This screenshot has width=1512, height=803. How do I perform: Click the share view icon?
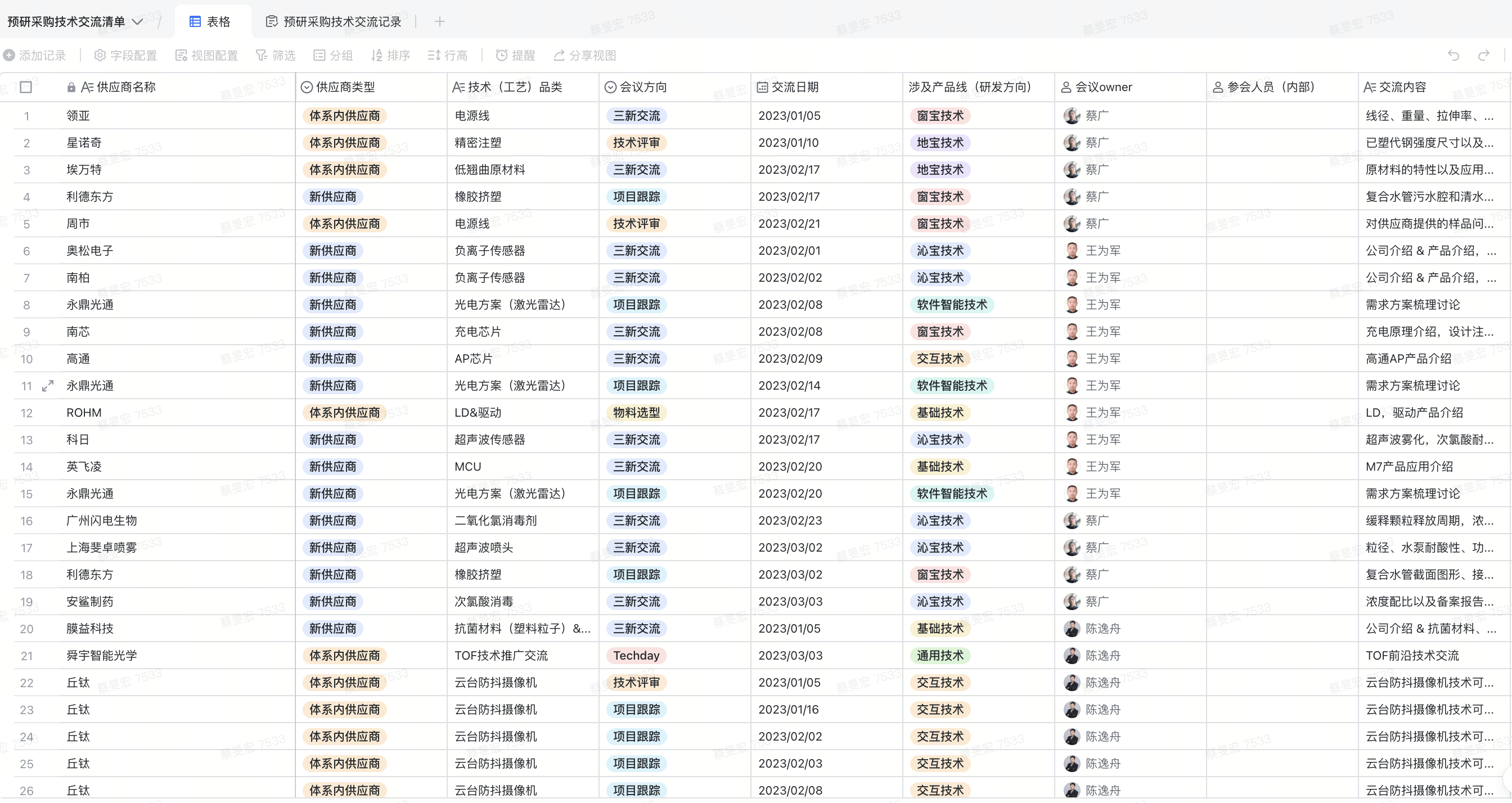click(559, 55)
